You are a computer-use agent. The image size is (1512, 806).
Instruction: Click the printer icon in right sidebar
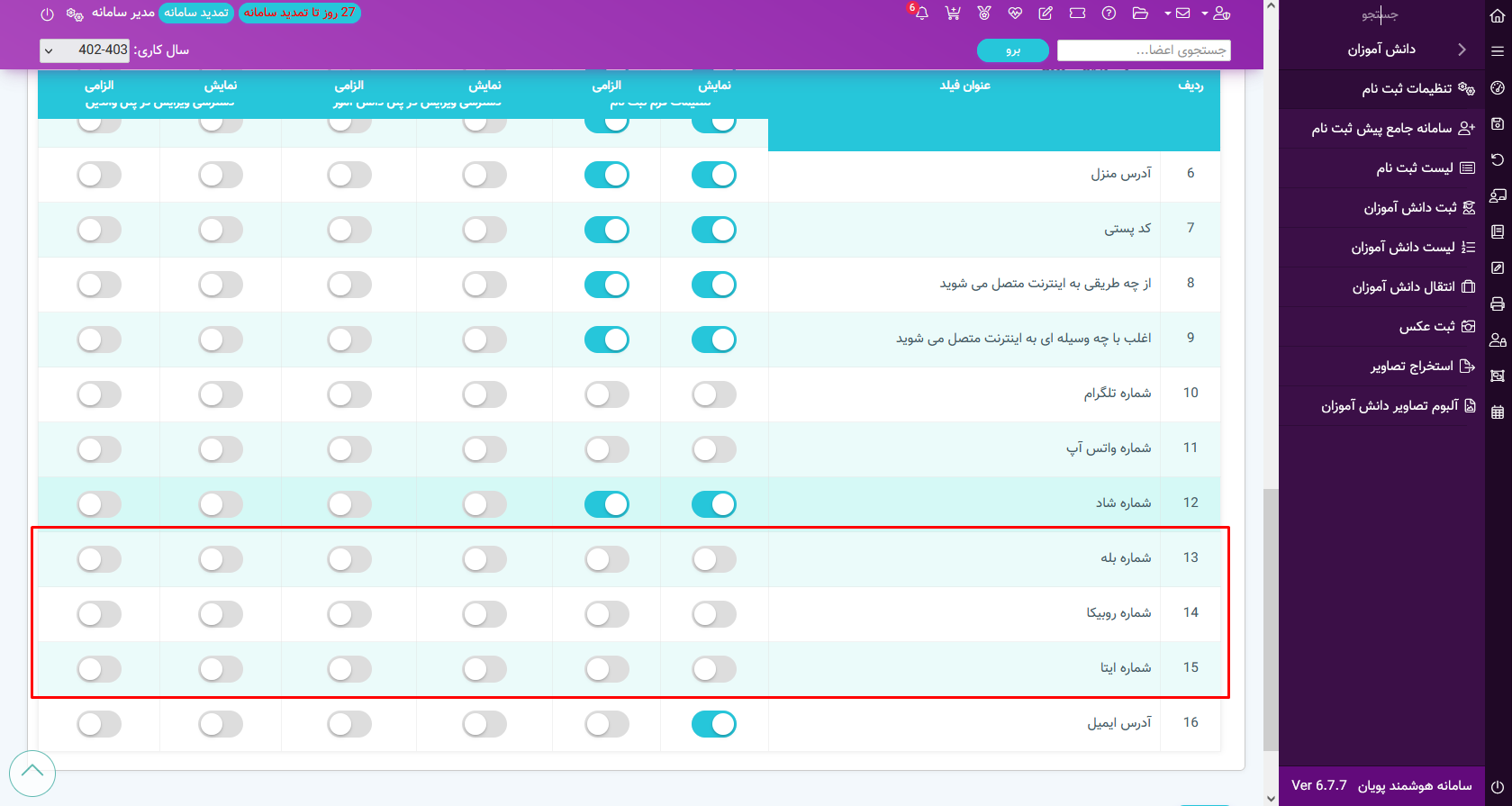click(x=1498, y=303)
